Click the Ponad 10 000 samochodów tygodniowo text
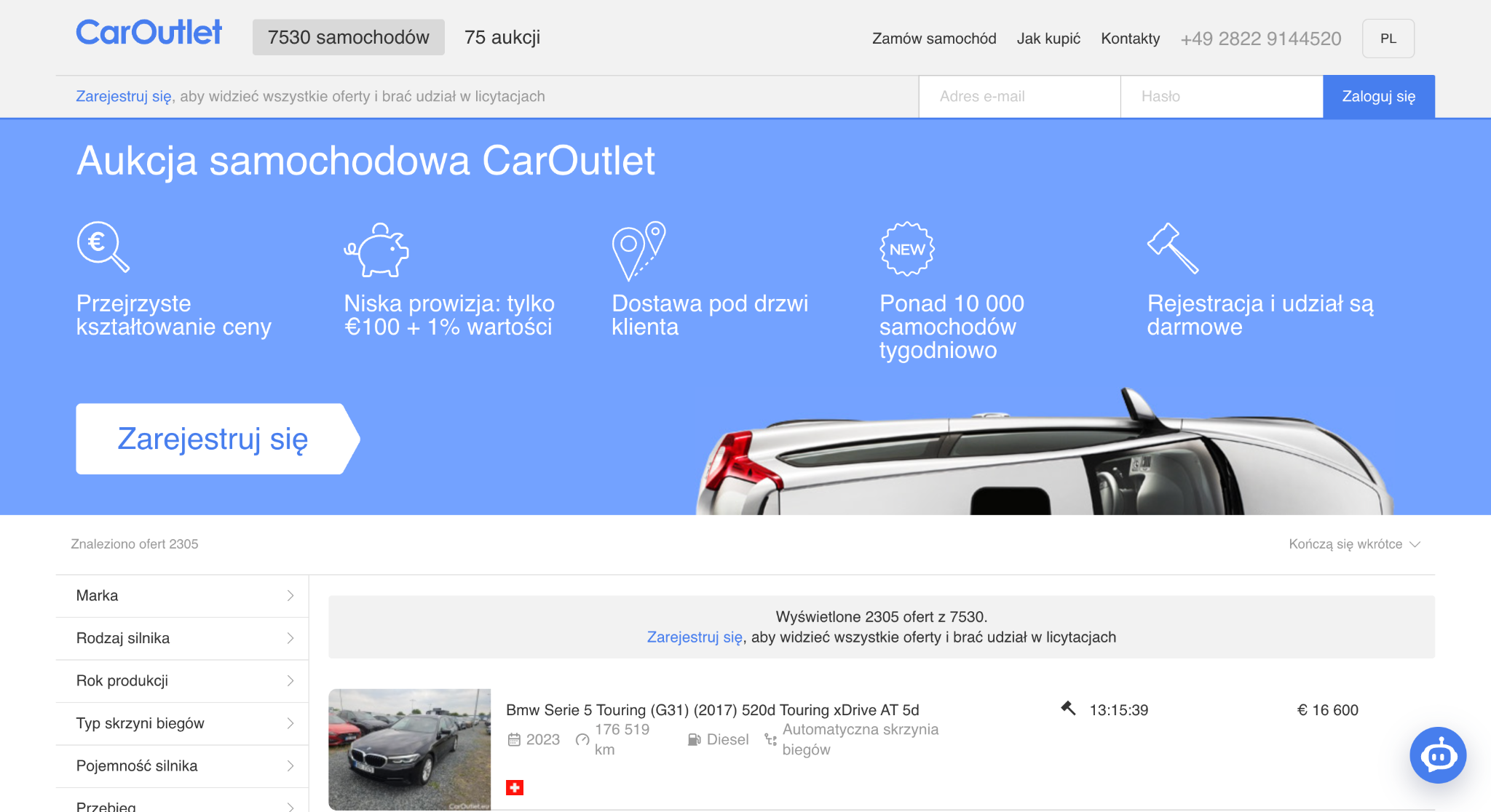This screenshot has height=812, width=1491. (952, 327)
